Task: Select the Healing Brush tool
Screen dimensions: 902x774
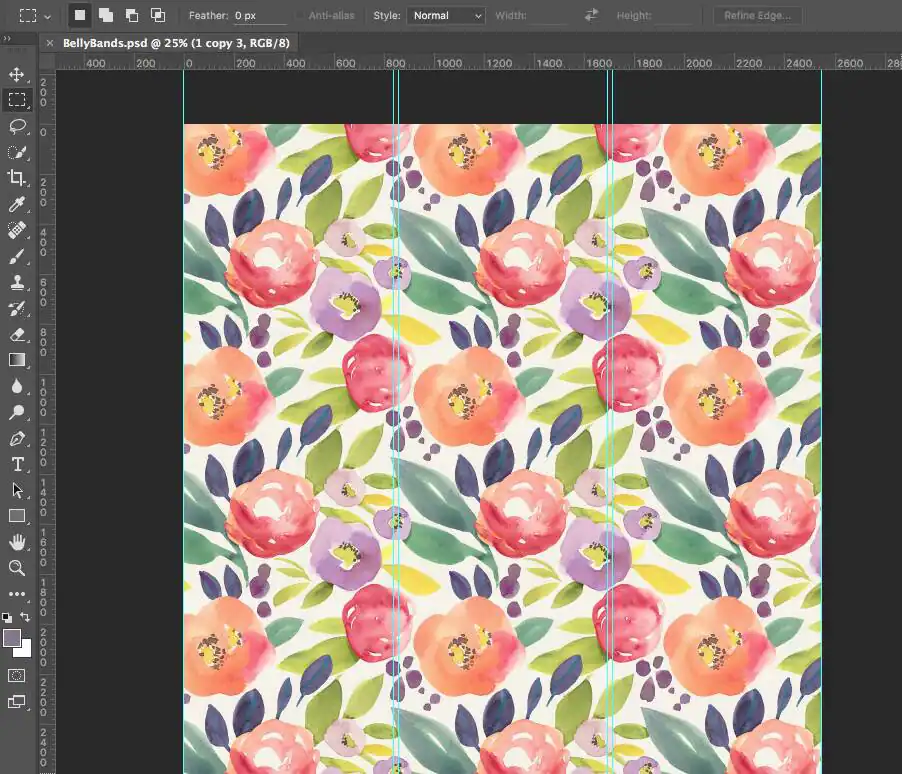Action: coord(17,230)
